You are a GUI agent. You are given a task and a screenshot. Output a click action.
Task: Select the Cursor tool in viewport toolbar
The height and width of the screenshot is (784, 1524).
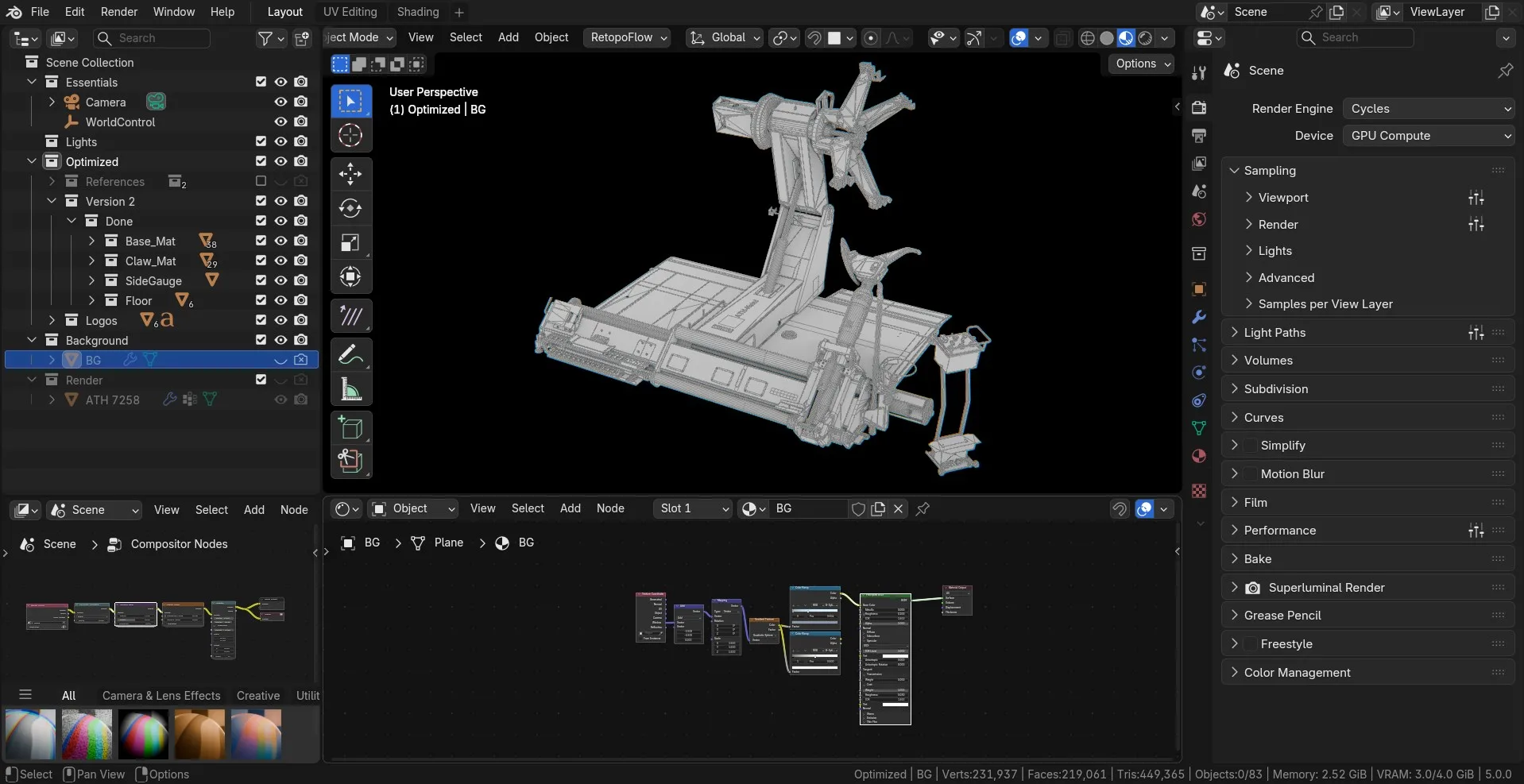(350, 135)
